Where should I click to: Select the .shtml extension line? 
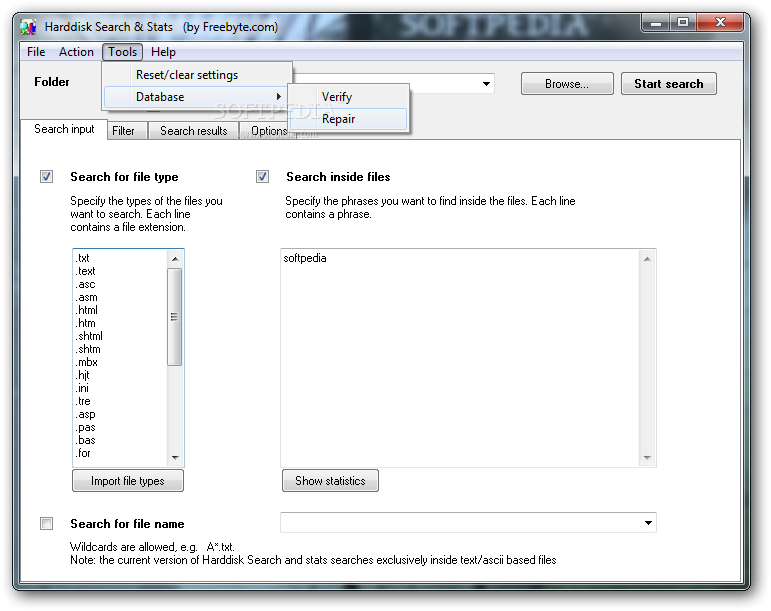(x=89, y=336)
